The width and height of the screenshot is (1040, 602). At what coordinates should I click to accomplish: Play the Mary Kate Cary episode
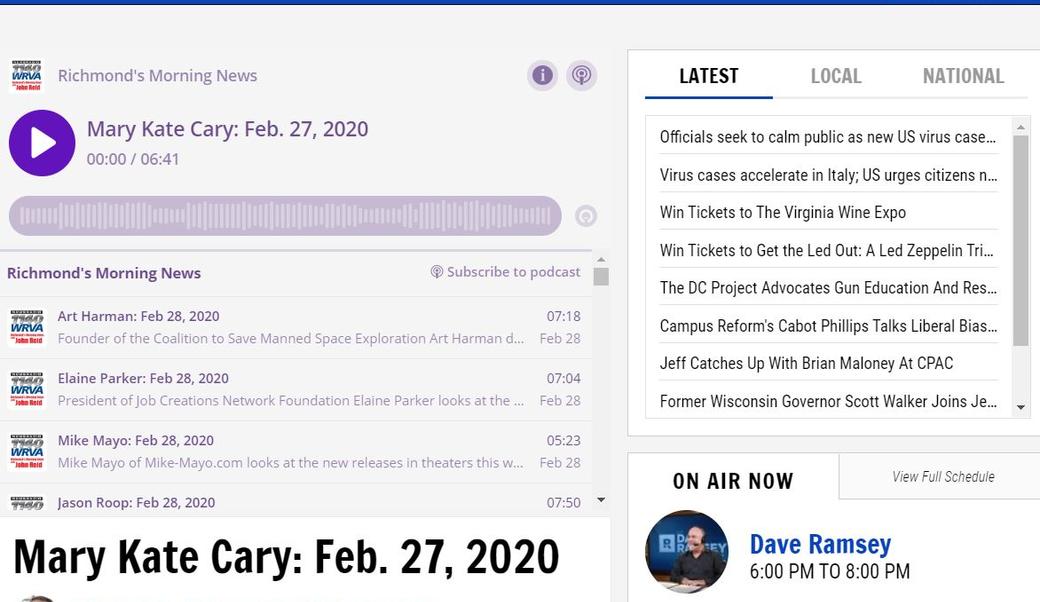(x=42, y=143)
